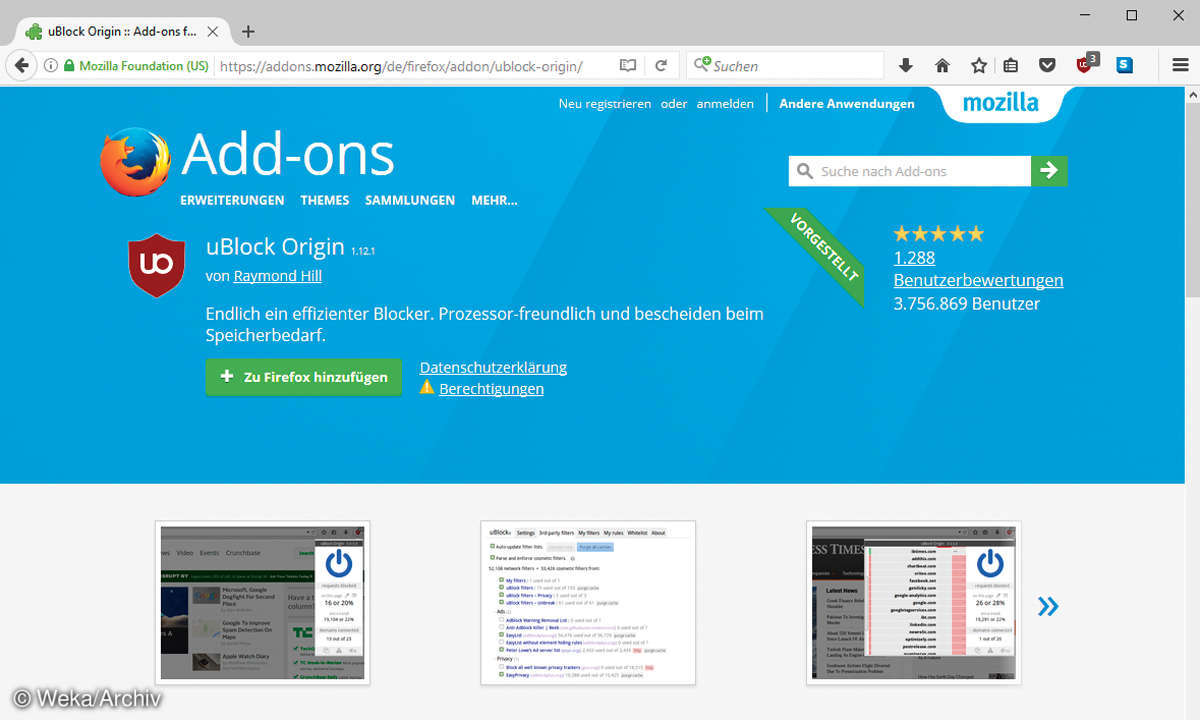Open first screenshot thumbnail with Crunchbase page
This screenshot has width=1200, height=720.
263,603
